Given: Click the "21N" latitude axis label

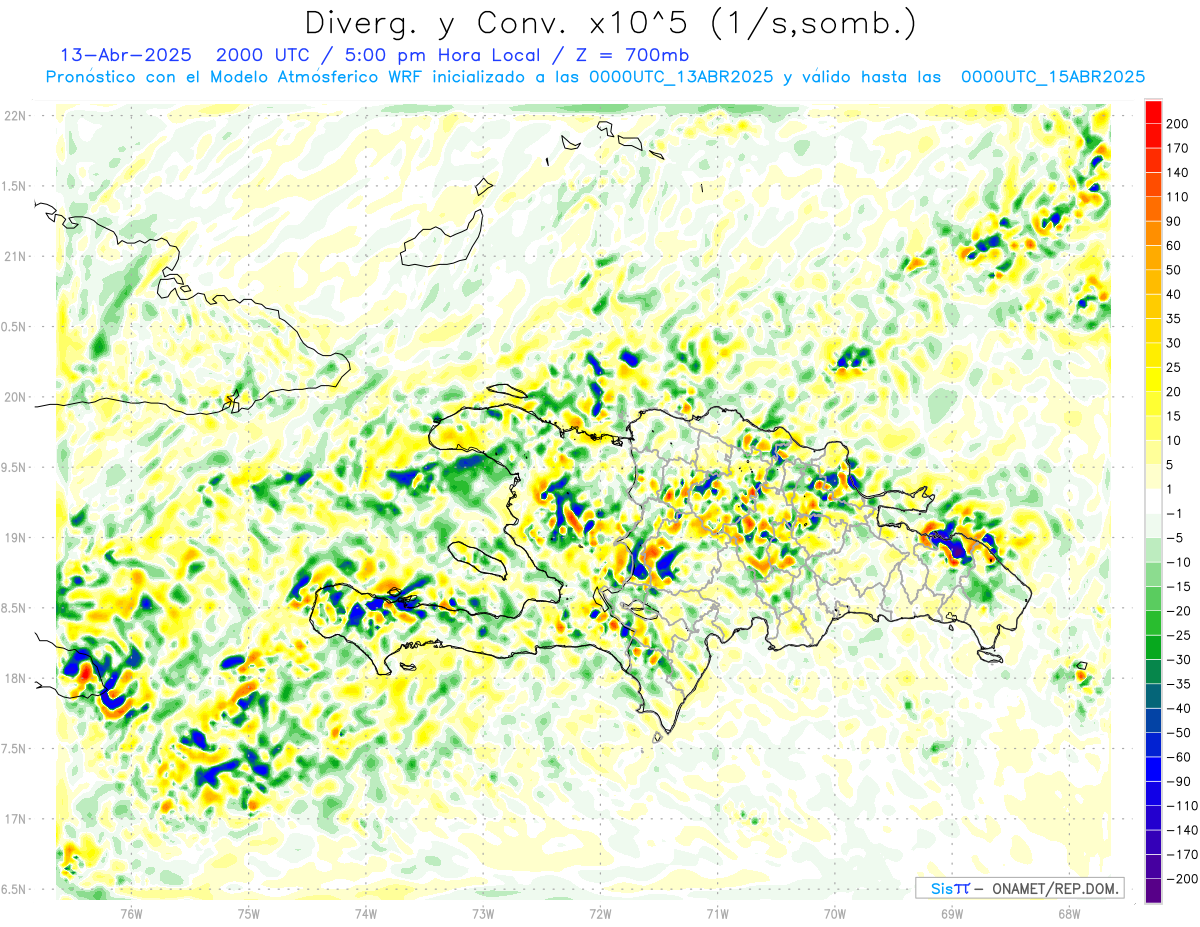Looking at the screenshot, I should pos(14,256).
